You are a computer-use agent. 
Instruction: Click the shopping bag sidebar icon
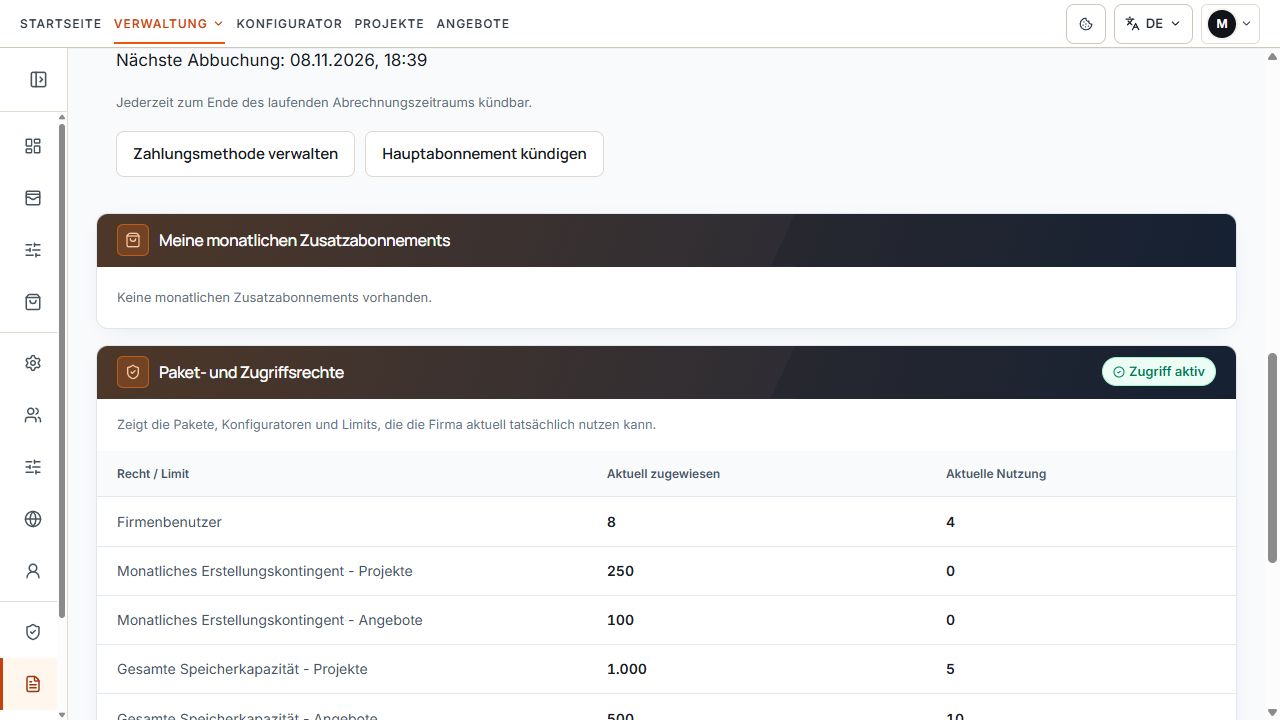coord(33,301)
